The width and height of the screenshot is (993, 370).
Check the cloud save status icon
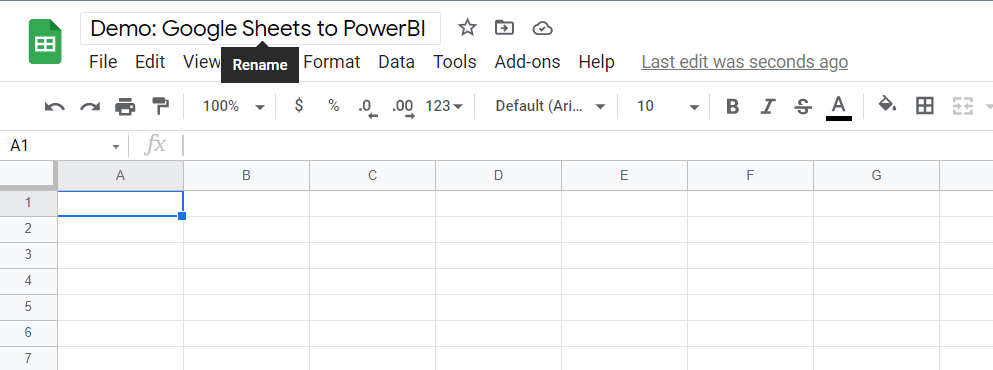[x=543, y=29]
